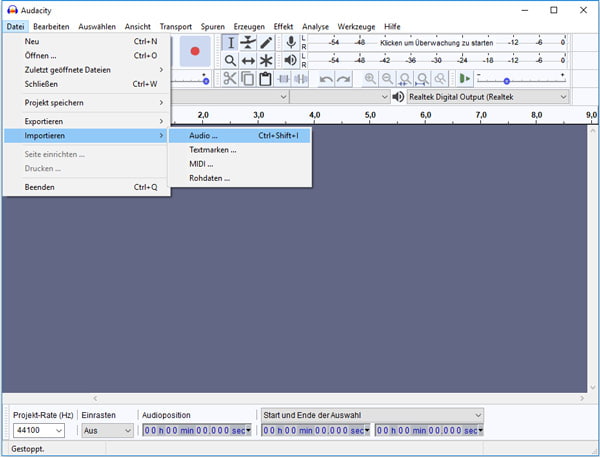Screen dimensions: 600x457
Task: Open selection end time format arrow
Action: click(481, 431)
